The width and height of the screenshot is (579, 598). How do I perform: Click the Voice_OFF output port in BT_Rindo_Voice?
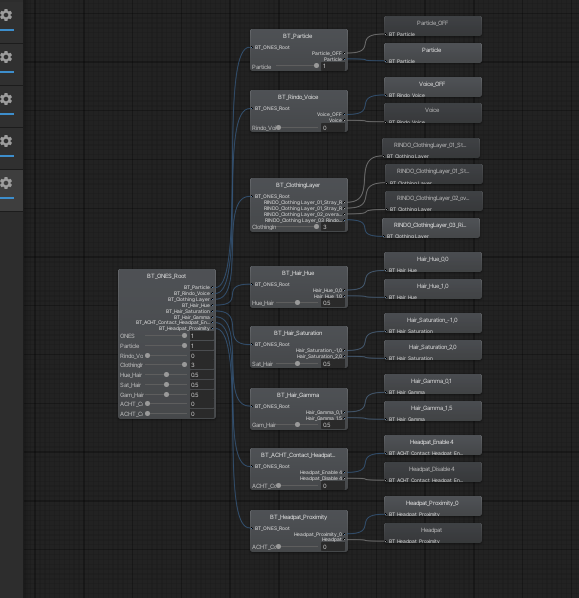tap(344, 114)
